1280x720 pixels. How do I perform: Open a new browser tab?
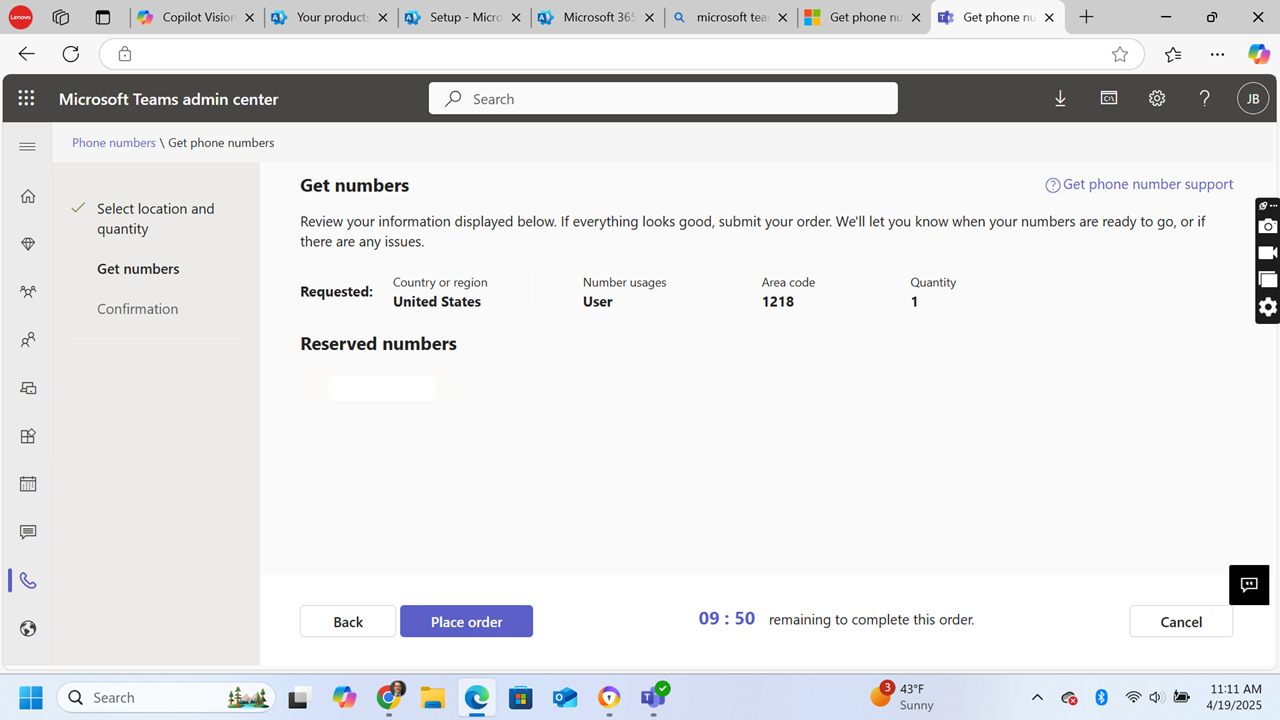tap(1086, 17)
